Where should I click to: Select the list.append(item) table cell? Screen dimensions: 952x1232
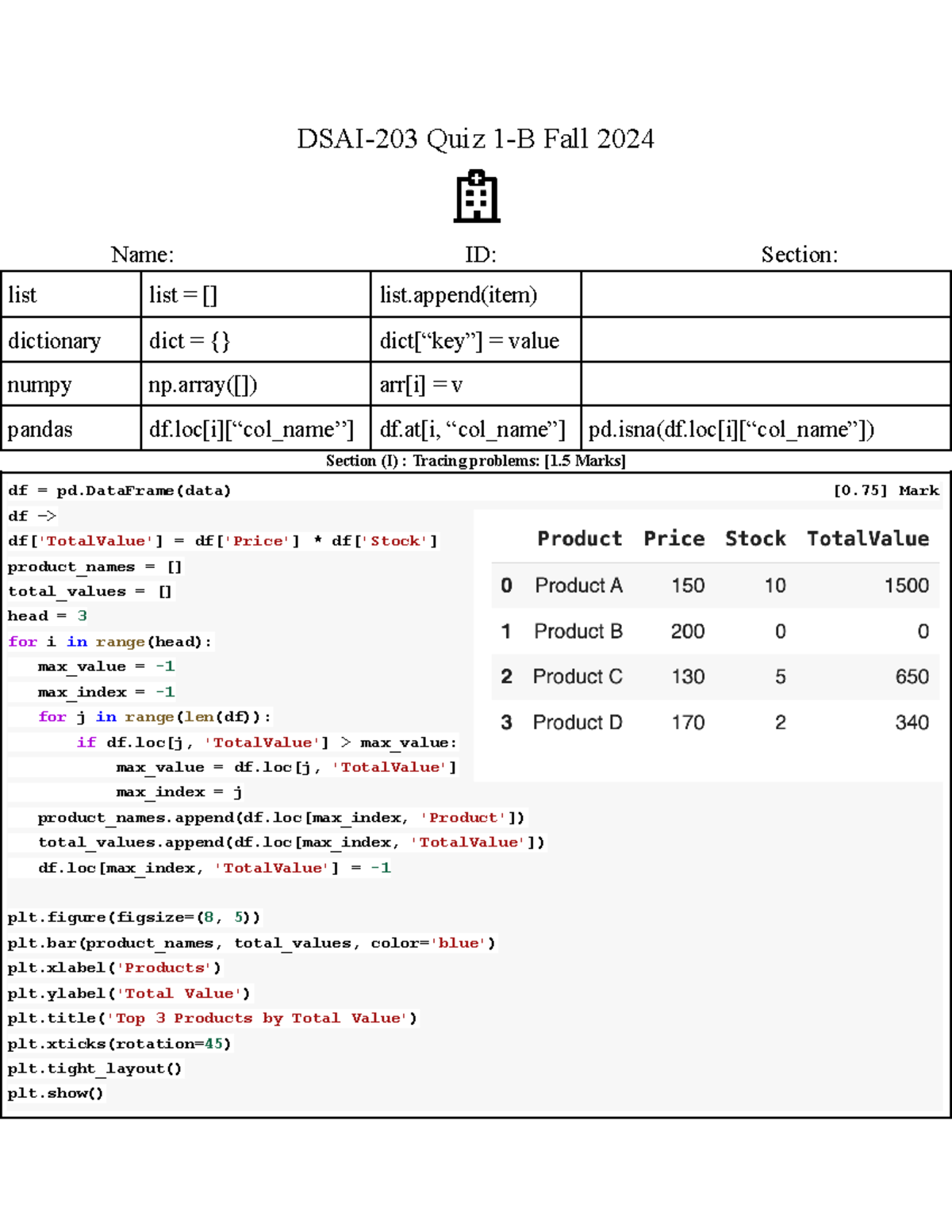tap(459, 294)
